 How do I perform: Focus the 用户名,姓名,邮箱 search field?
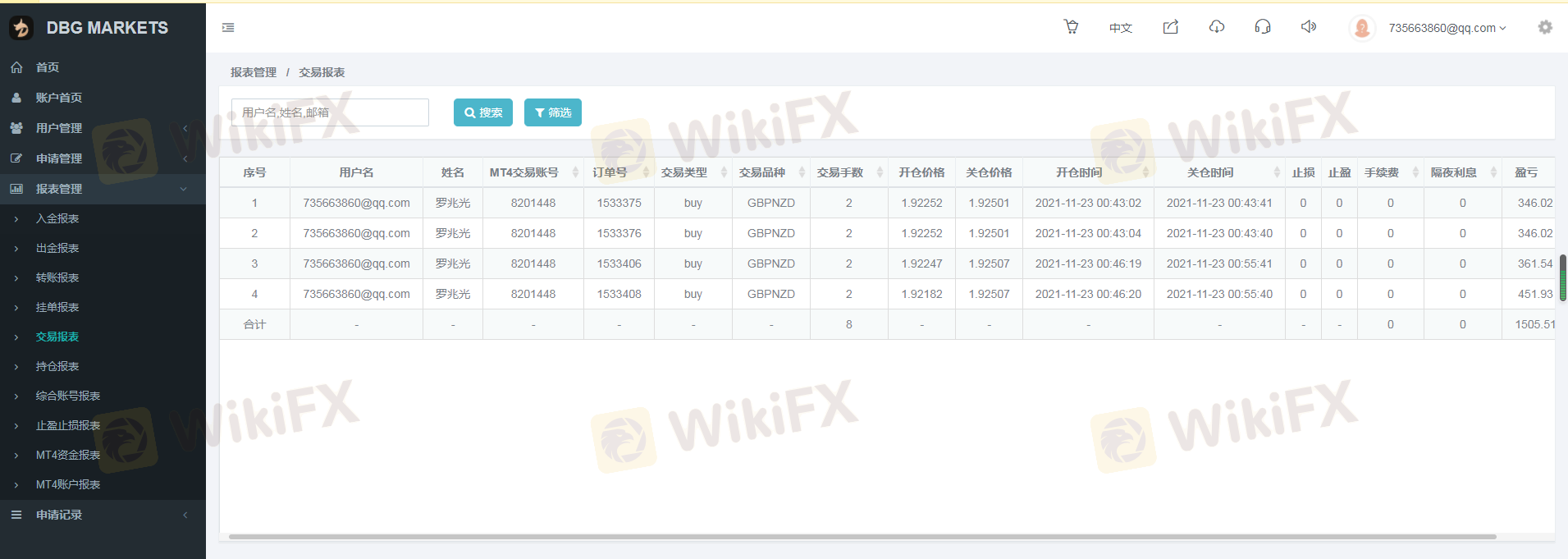(330, 112)
